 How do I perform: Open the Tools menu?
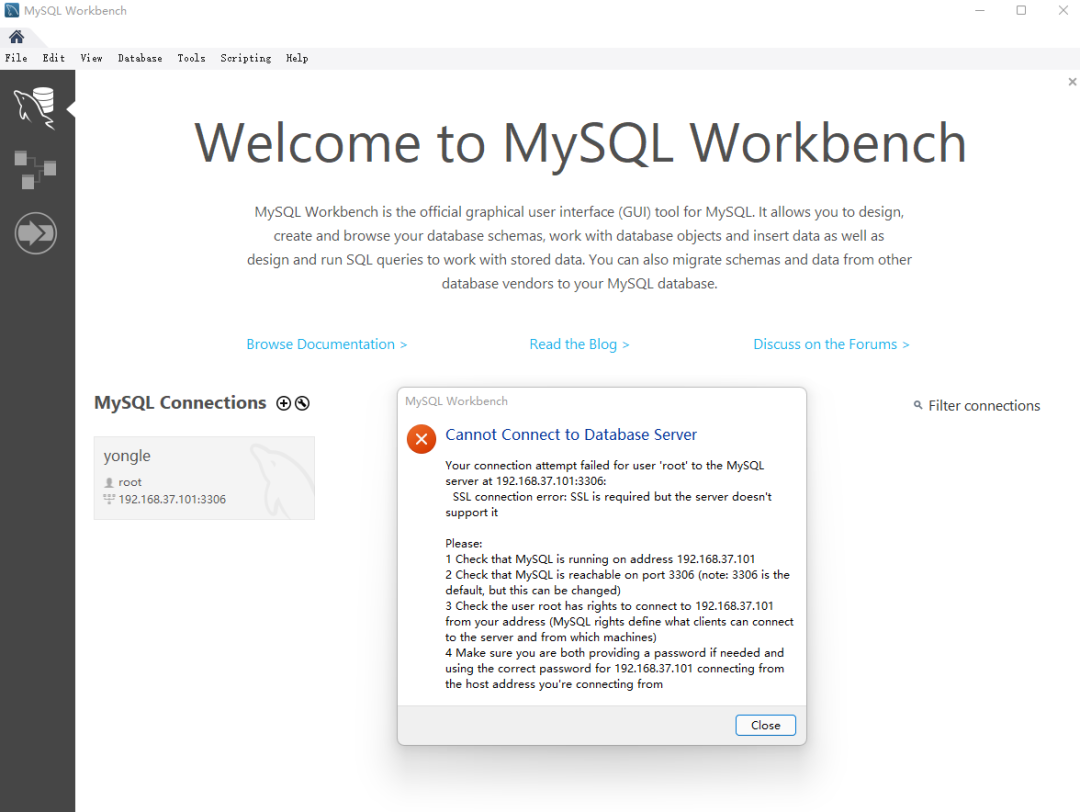[191, 59]
